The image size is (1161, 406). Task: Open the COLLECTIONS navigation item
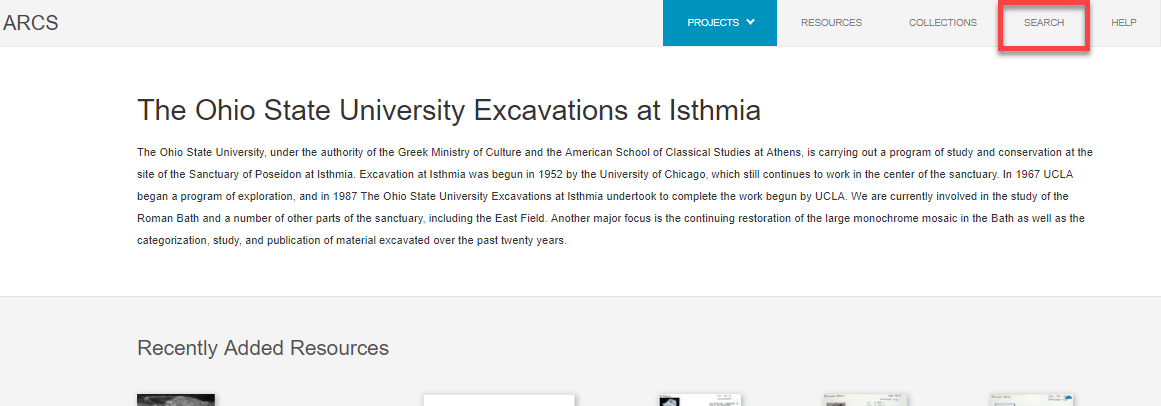(943, 23)
